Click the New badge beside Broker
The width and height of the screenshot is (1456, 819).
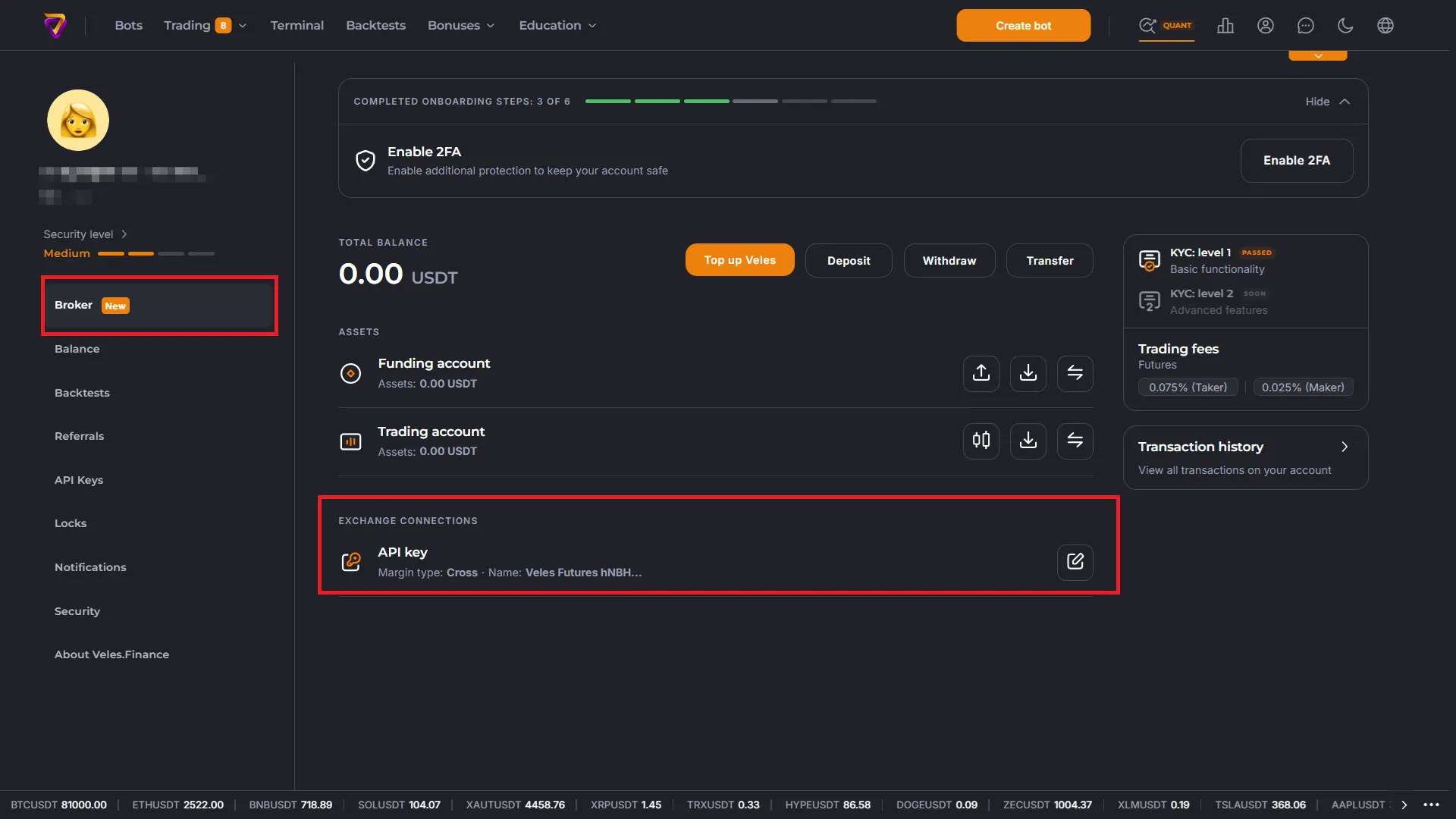[x=115, y=306]
